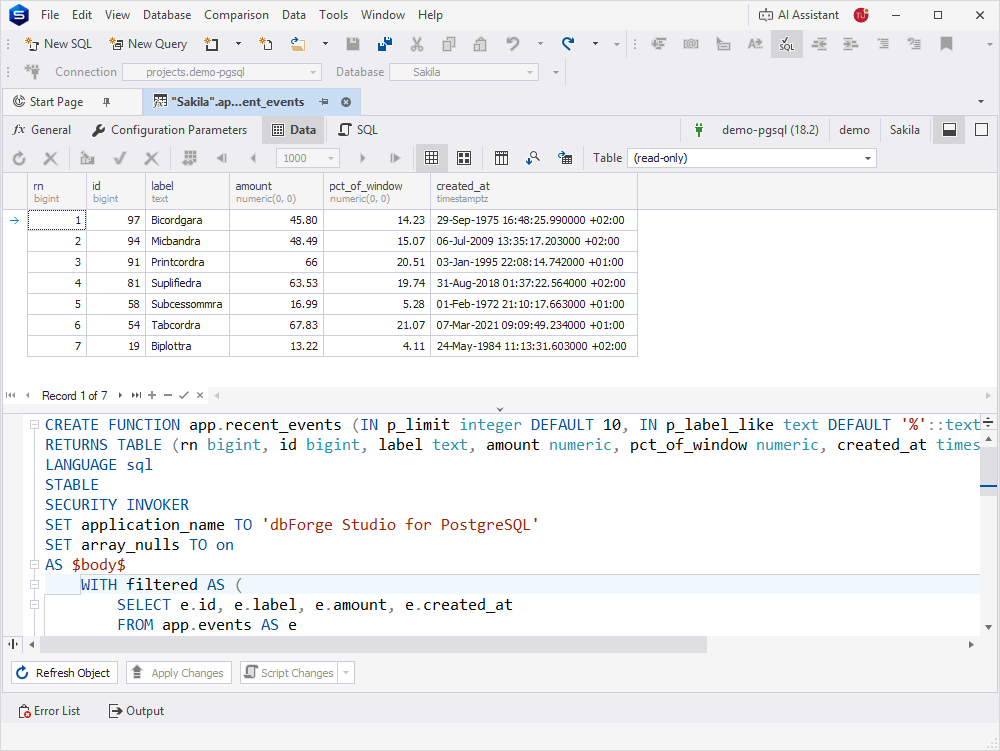Click the Refresh Object button
Viewport: 1000px width, 751px height.
[x=64, y=673]
